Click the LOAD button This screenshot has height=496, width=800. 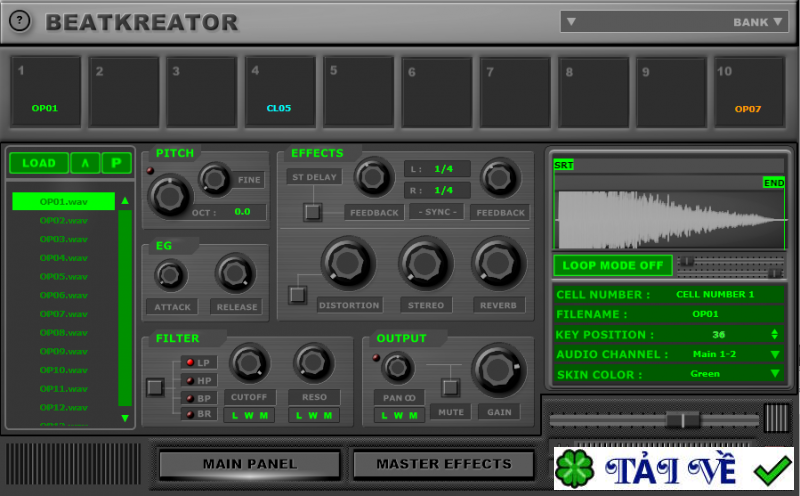coord(39,163)
